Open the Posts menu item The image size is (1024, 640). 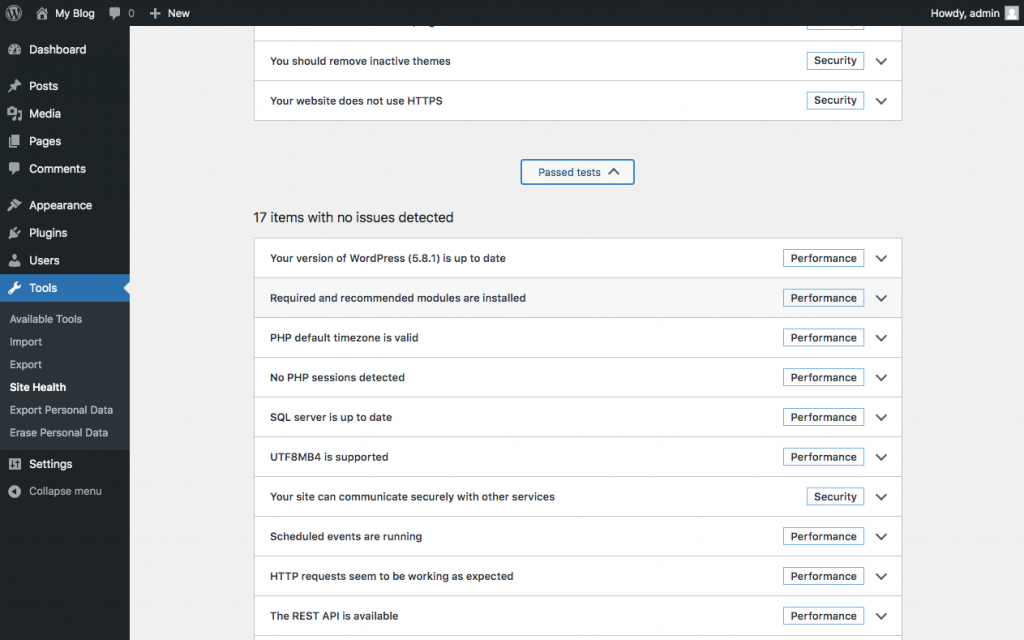click(65, 86)
